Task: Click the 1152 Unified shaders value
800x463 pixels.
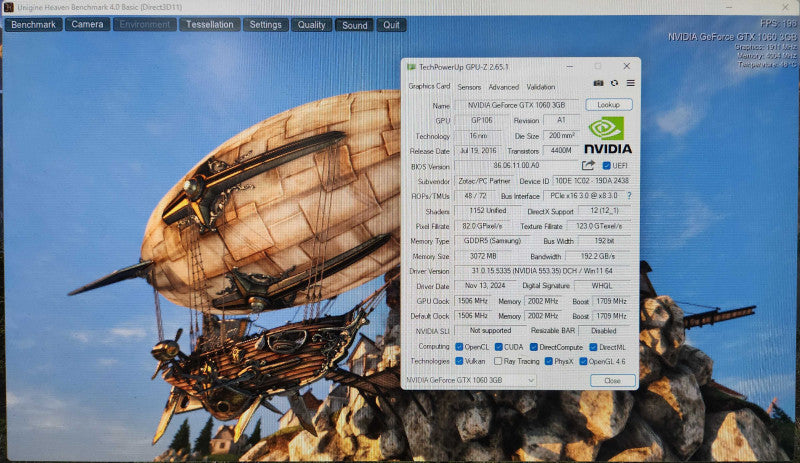Action: [488, 211]
